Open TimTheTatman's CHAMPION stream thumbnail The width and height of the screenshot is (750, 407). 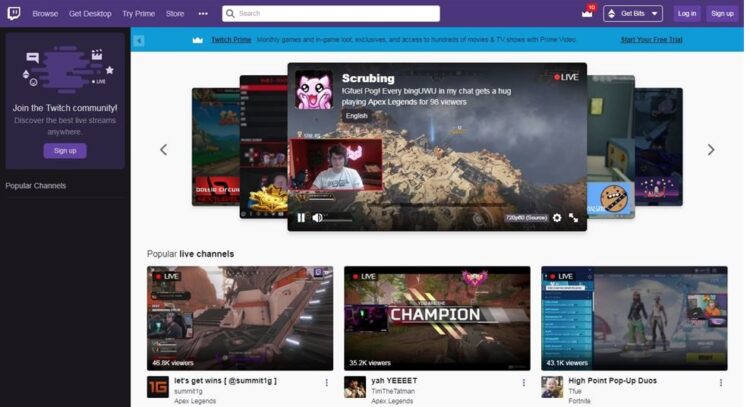click(x=437, y=318)
